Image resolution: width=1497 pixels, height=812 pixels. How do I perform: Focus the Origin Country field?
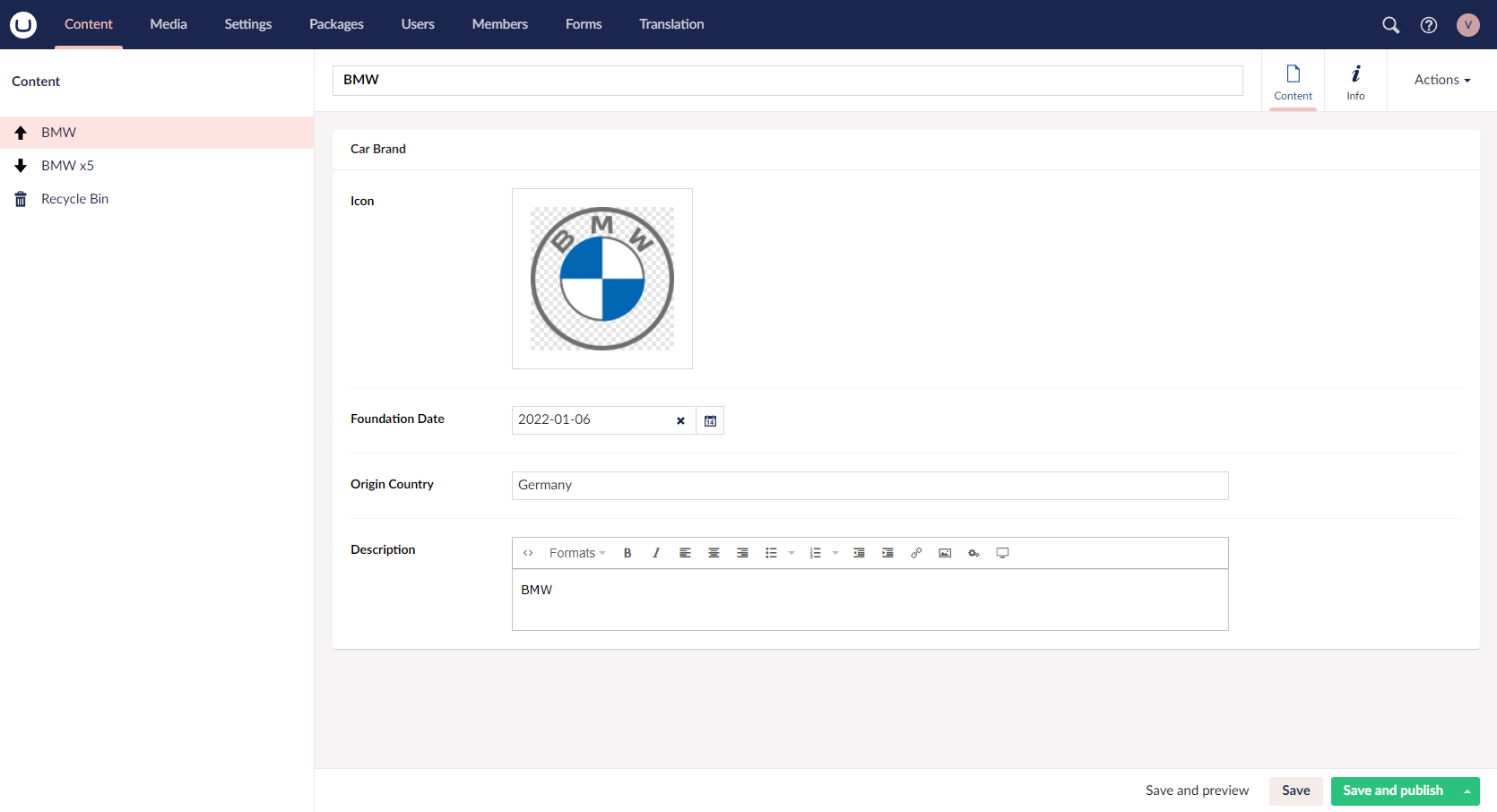click(x=870, y=486)
